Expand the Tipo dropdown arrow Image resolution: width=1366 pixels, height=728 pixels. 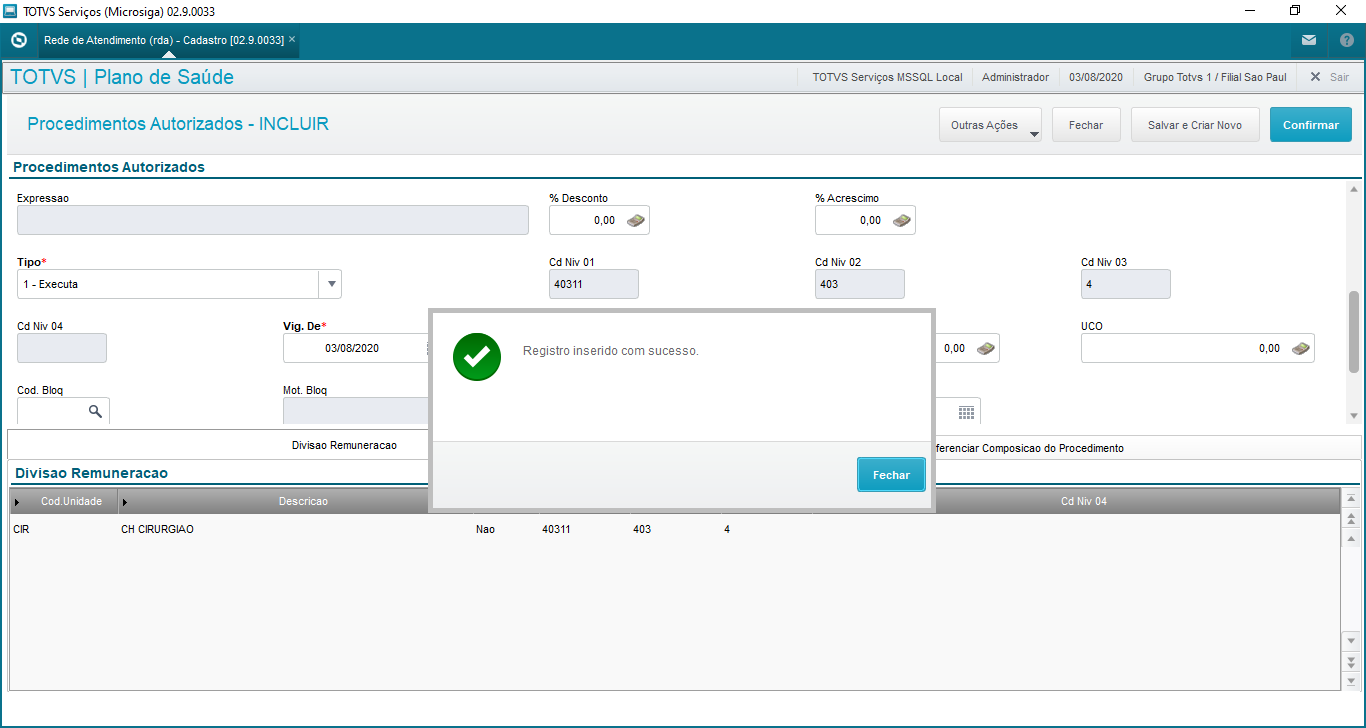click(x=331, y=284)
